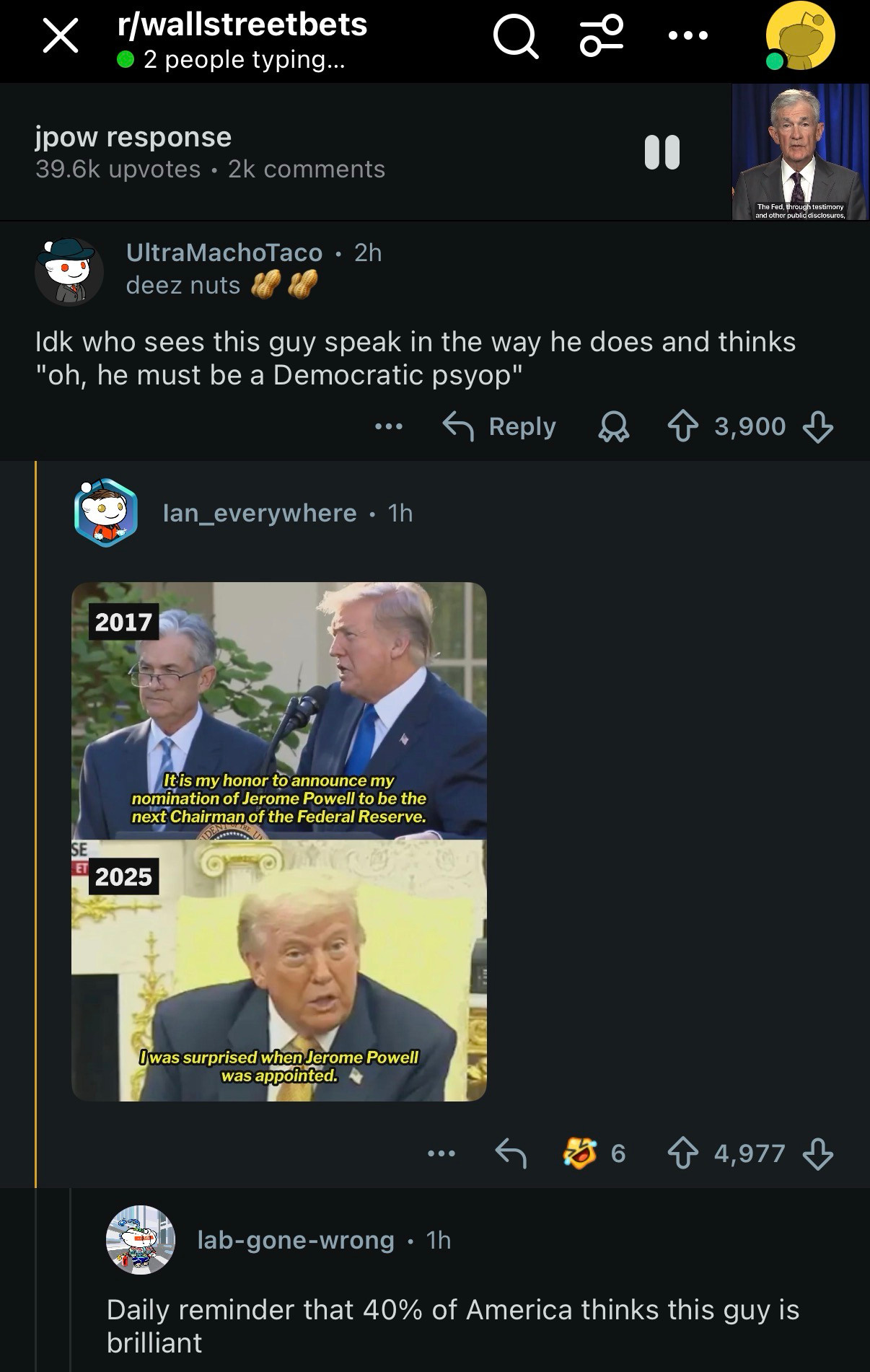
Task: Open comment sort filter icon
Action: coord(602,36)
